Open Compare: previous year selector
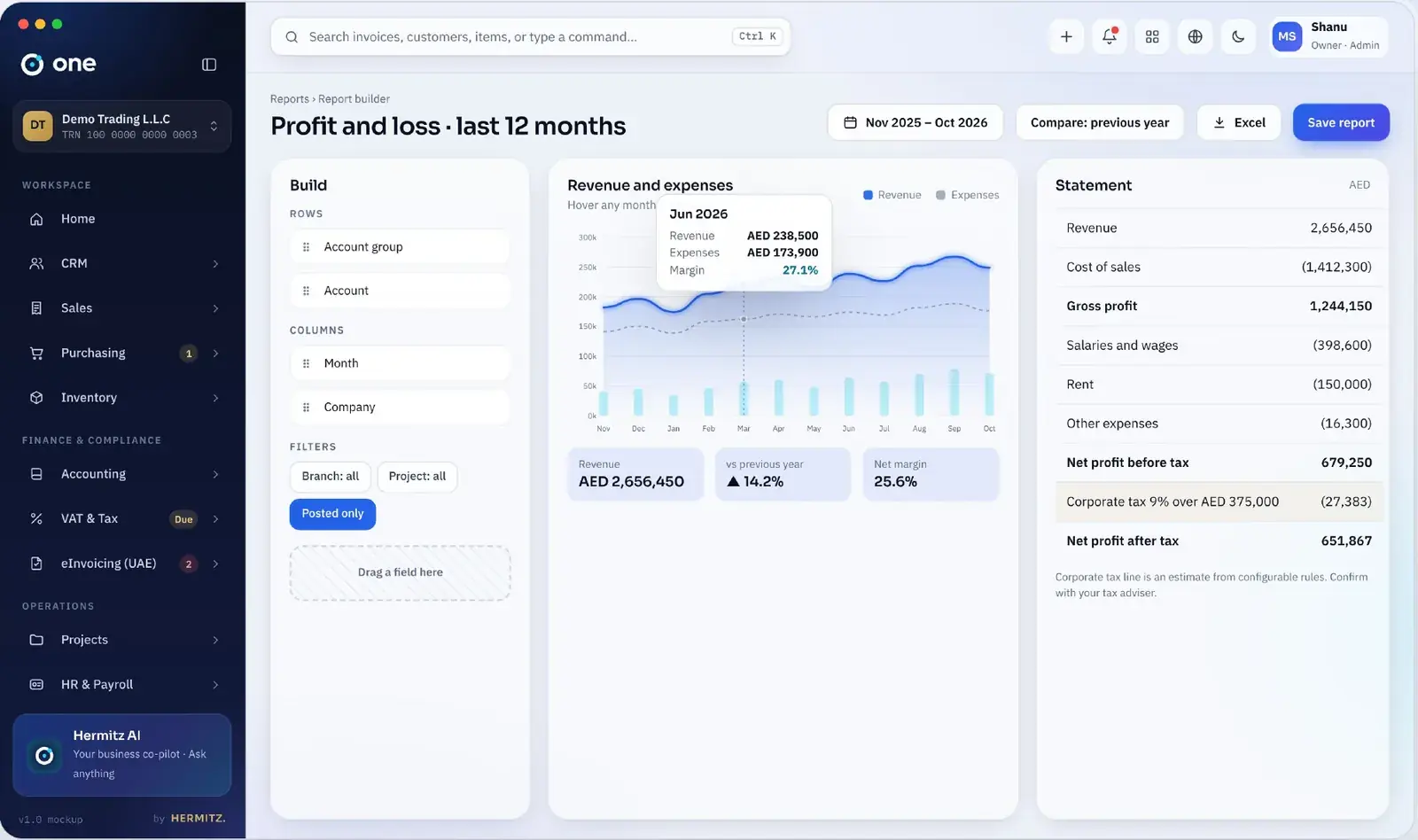Screen dimensions: 1418x840 click(1100, 122)
